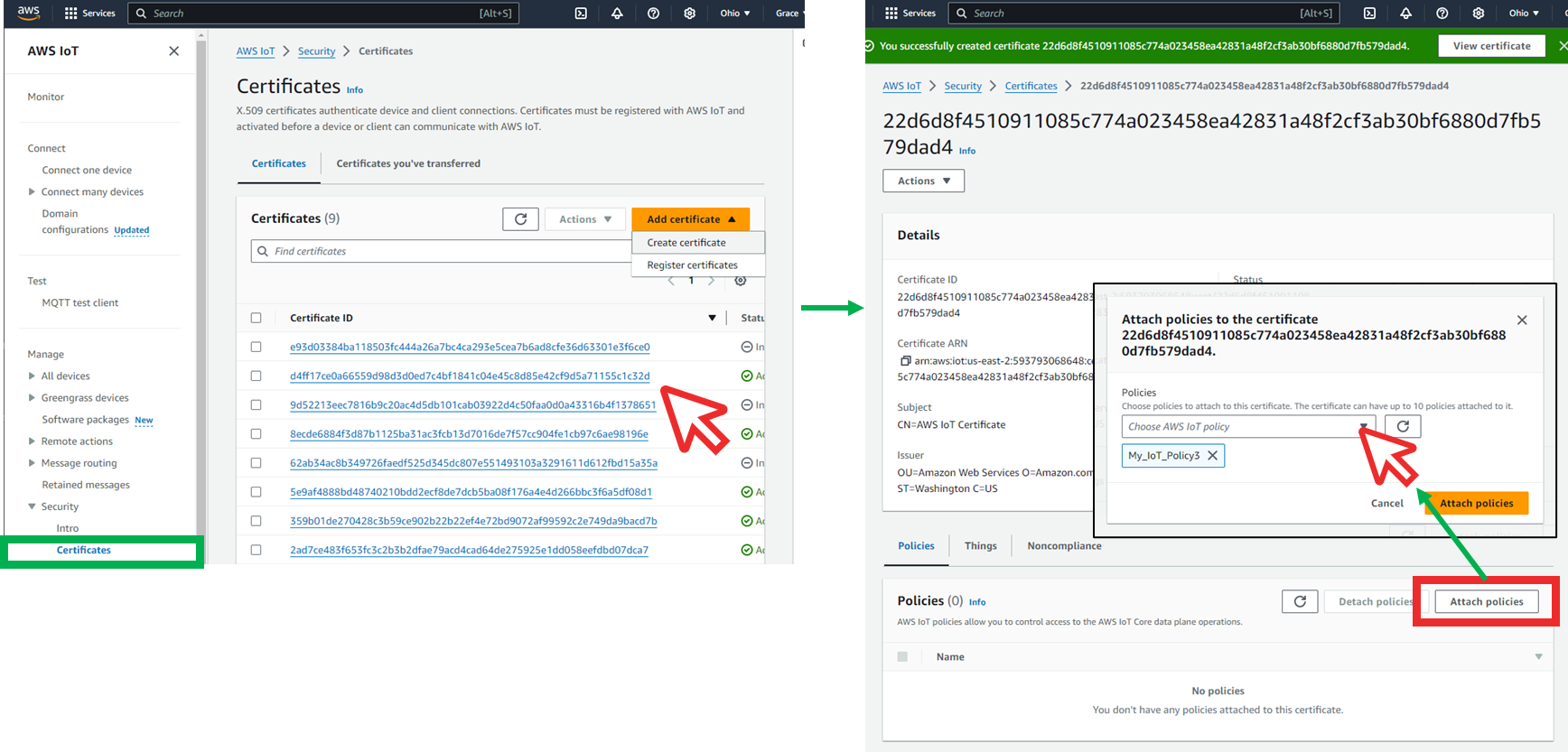Screen dimensions: 1568x752
Task: Open settings gear in right console header
Action: [1478, 14]
